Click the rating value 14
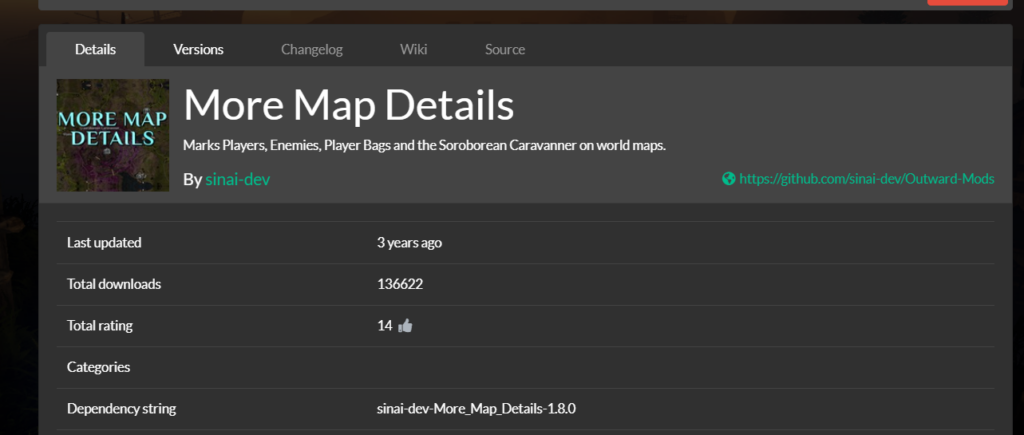This screenshot has height=435, width=1024. 385,325
